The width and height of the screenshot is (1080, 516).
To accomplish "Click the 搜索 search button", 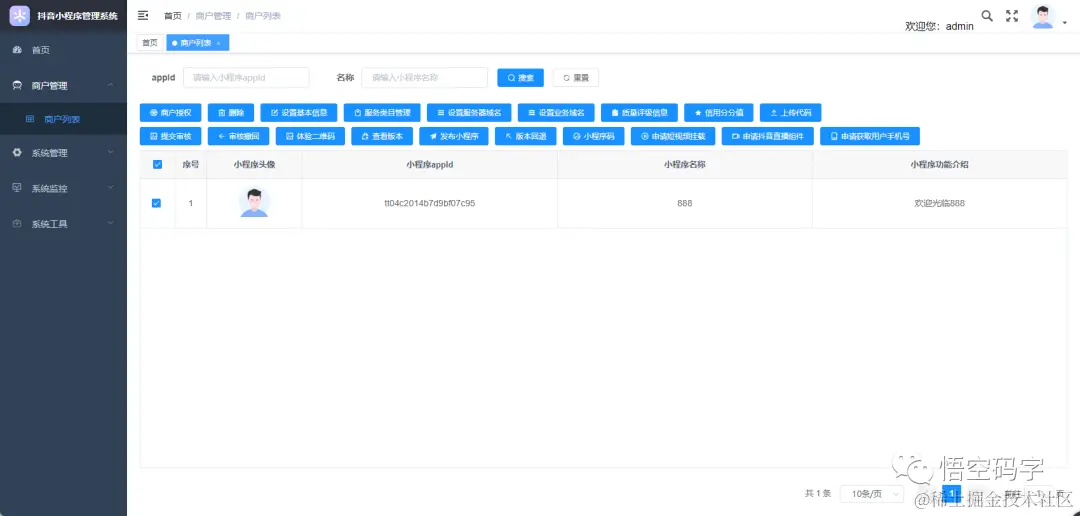I will pyautogui.click(x=521, y=78).
